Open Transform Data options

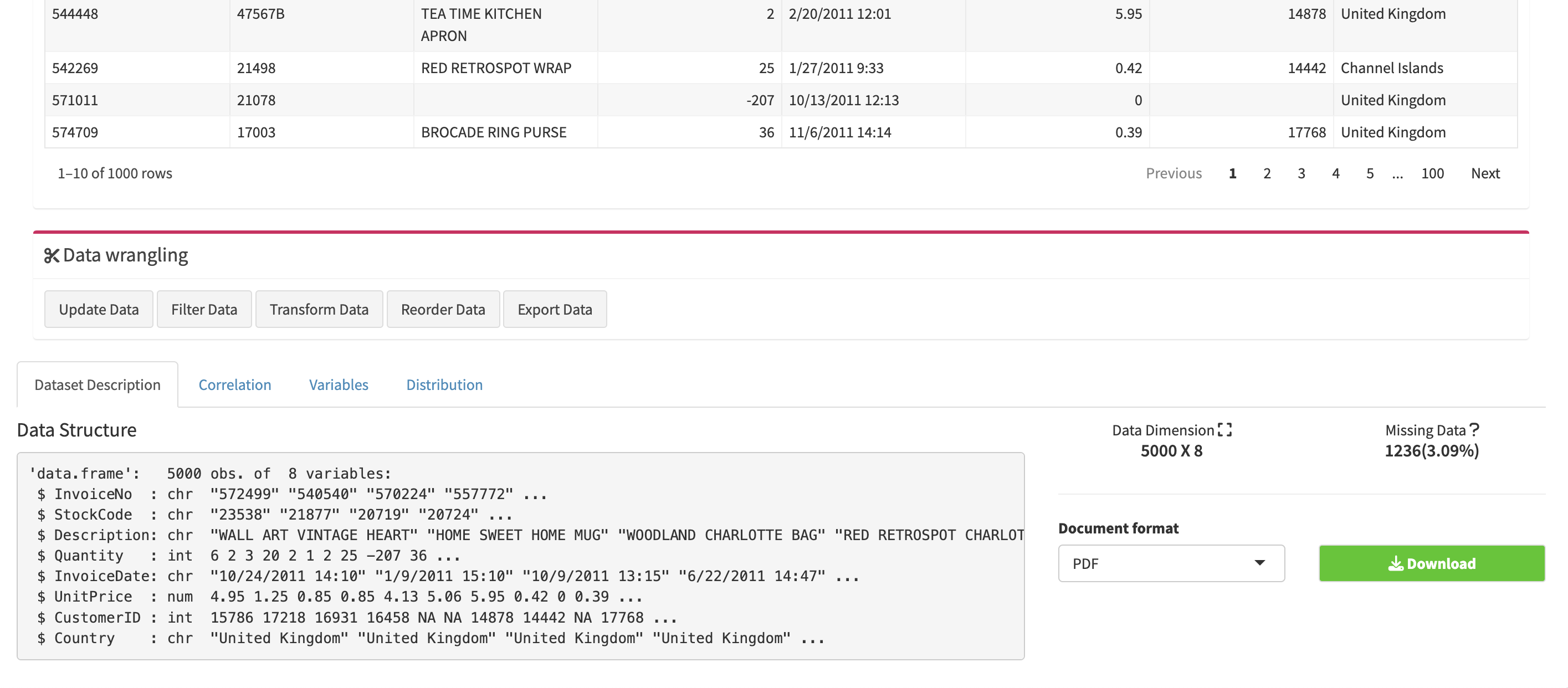tap(319, 309)
